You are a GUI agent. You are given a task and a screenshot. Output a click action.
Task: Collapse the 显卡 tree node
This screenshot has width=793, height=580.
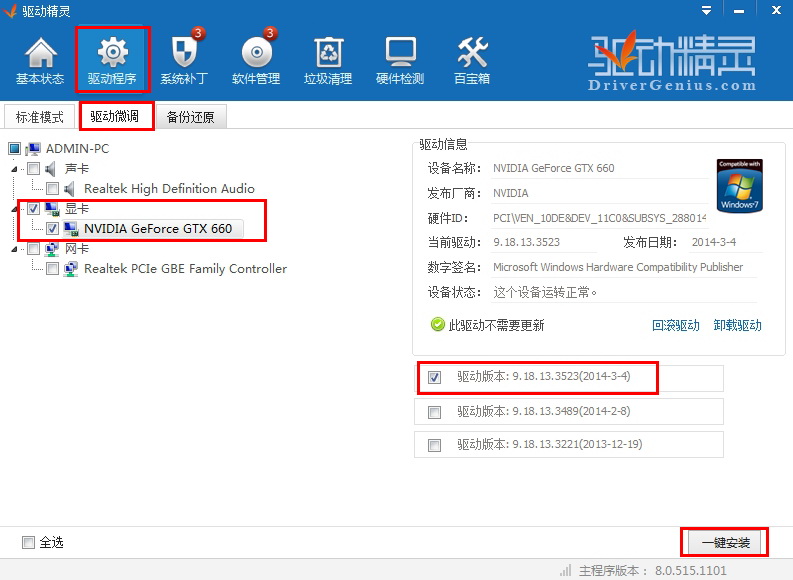pyautogui.click(x=14, y=209)
